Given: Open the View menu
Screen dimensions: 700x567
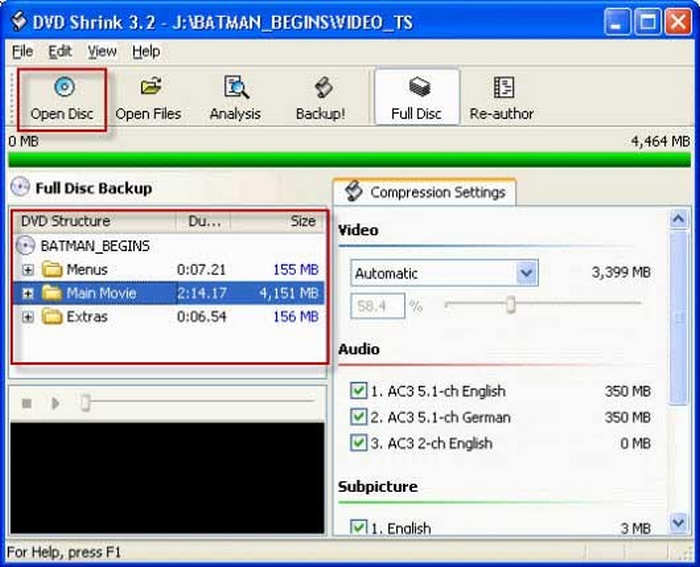Looking at the screenshot, I should [101, 51].
